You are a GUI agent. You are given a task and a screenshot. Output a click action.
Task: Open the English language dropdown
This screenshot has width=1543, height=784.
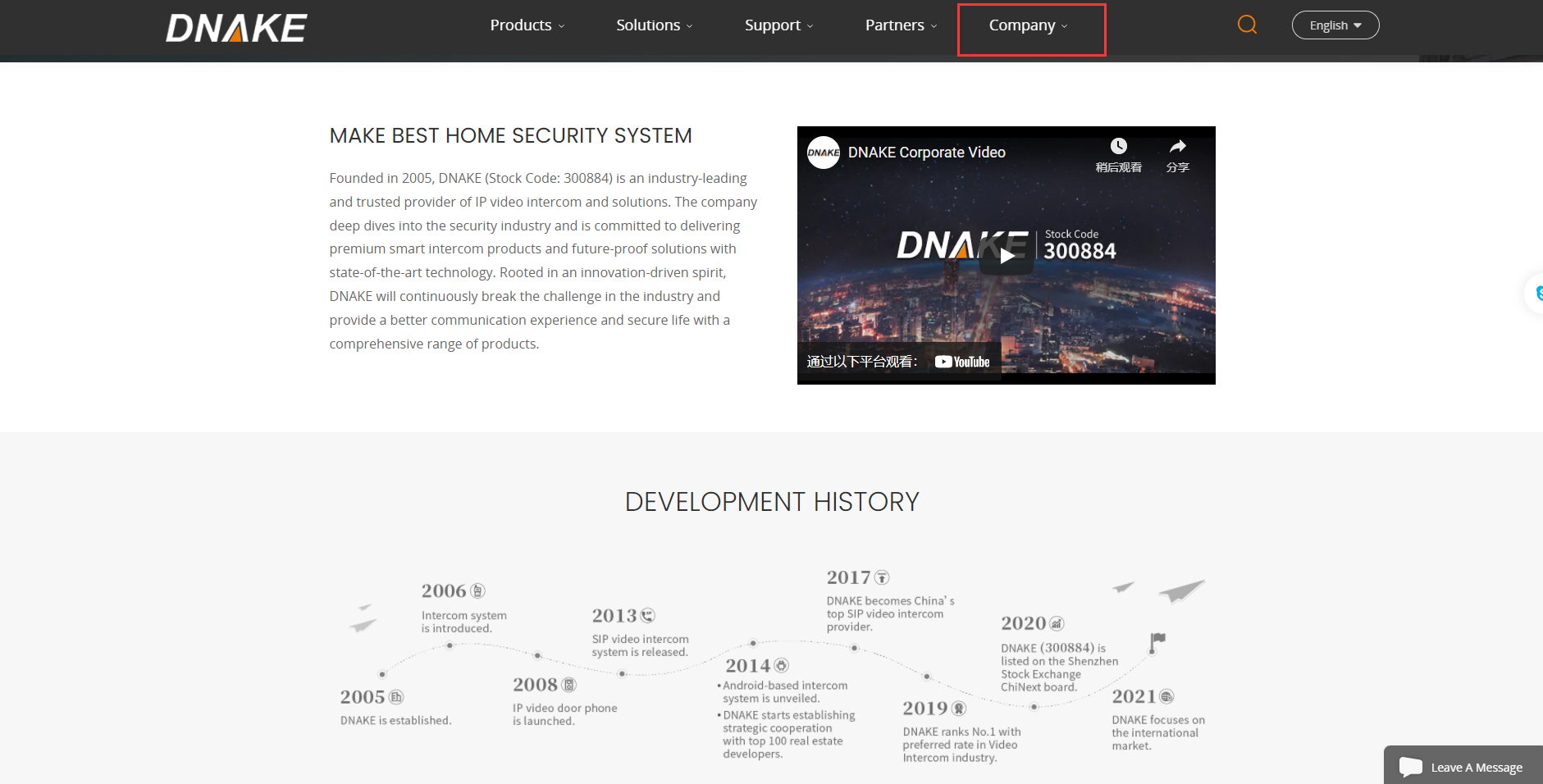(x=1335, y=25)
